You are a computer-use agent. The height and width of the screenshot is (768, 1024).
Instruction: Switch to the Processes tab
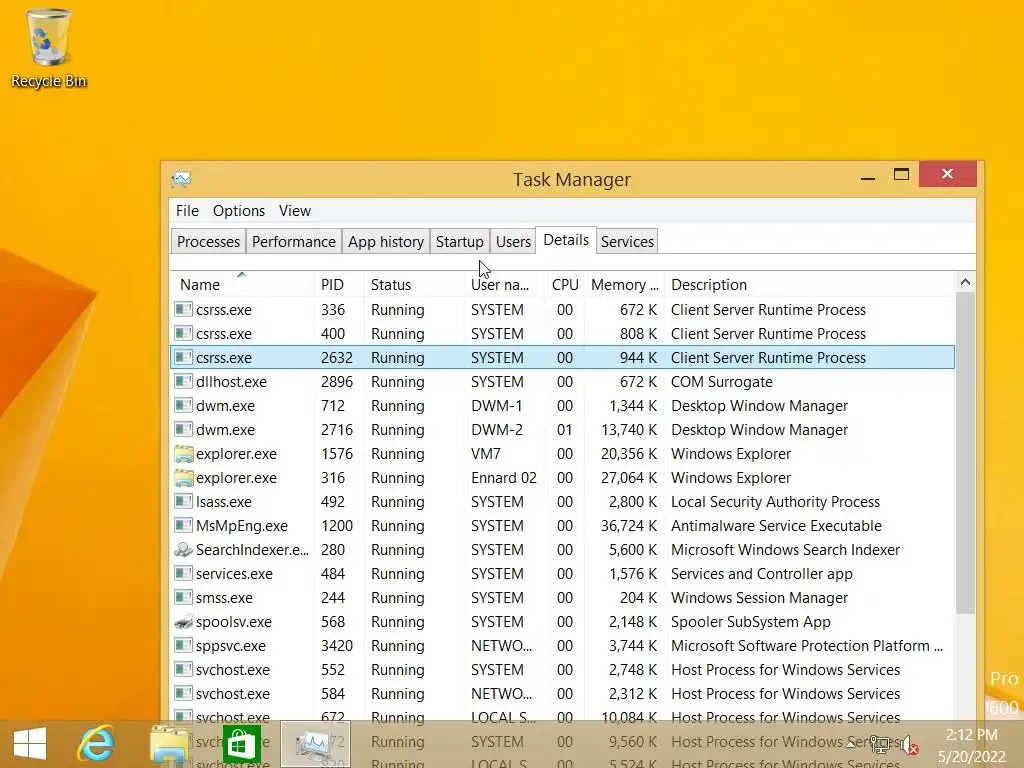pyautogui.click(x=208, y=242)
